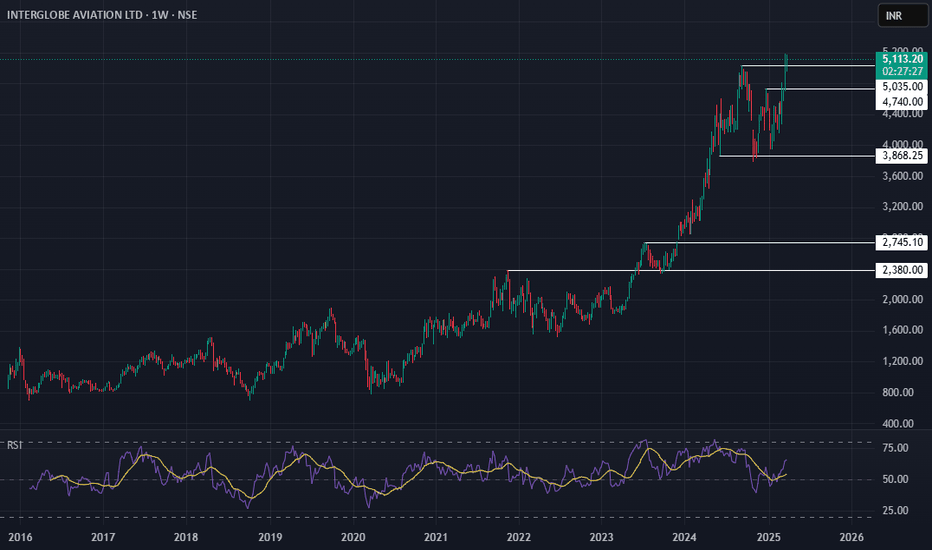932x550 pixels.
Task: Click the 1,200.00 price scale value
Action: tap(902, 362)
